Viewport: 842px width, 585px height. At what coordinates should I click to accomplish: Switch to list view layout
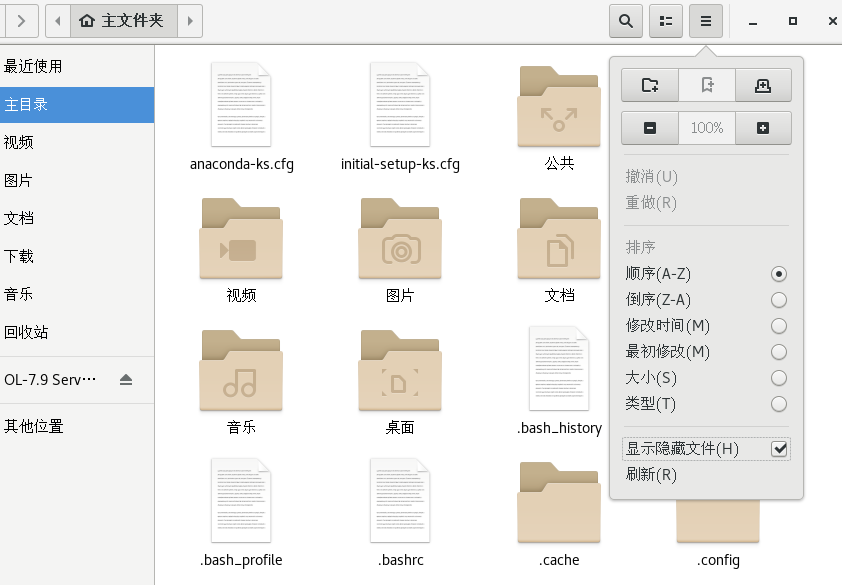(x=665, y=20)
